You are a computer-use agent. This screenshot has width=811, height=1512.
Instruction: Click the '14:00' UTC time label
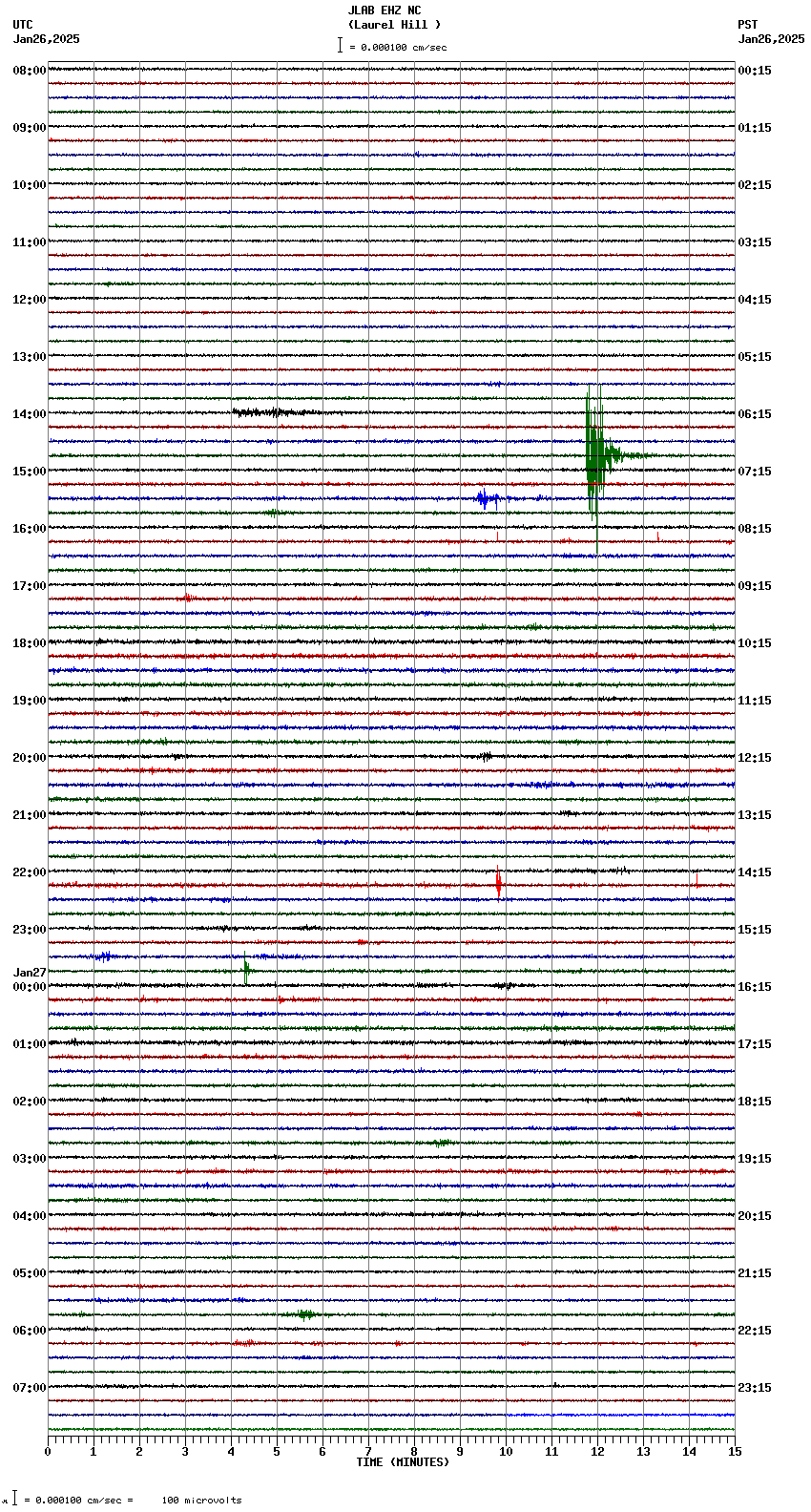30,414
